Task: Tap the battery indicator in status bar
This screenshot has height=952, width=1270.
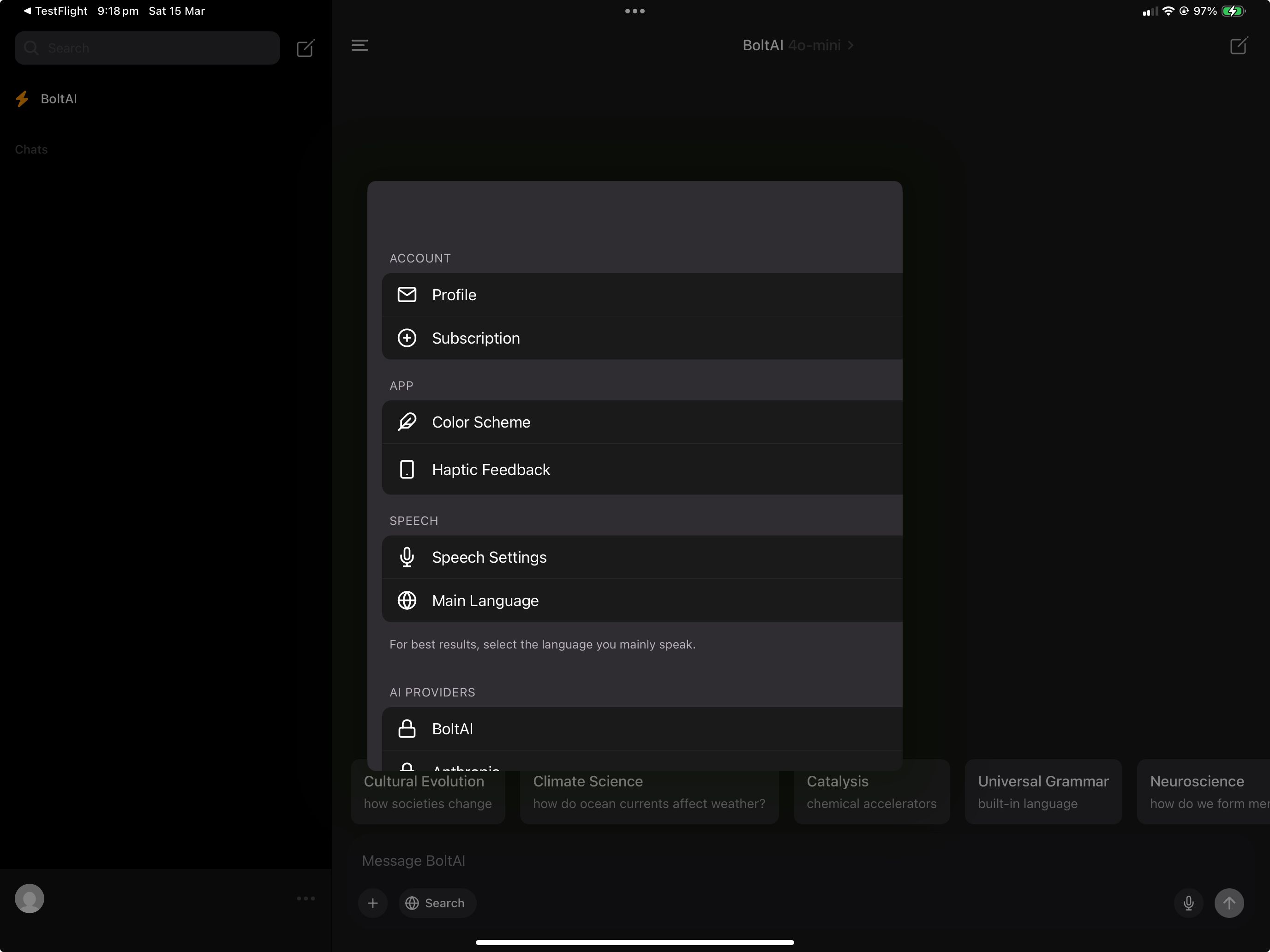Action: click(x=1233, y=11)
